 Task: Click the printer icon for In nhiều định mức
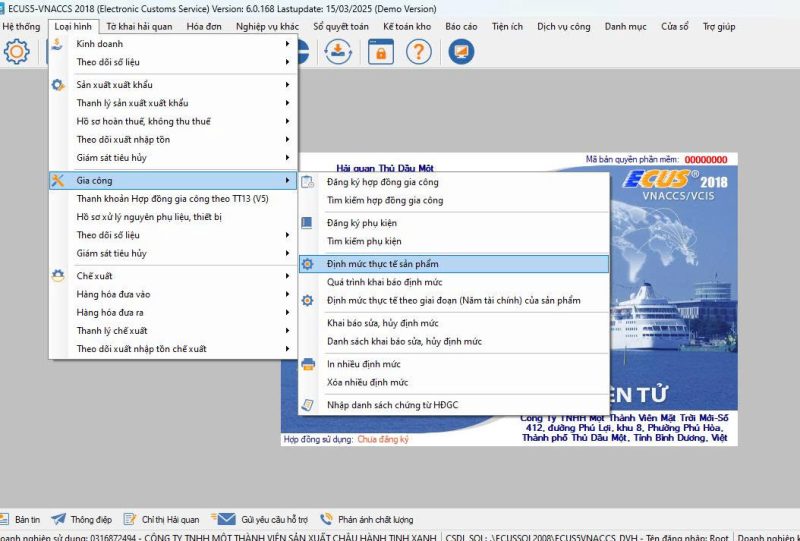pyautogui.click(x=308, y=364)
